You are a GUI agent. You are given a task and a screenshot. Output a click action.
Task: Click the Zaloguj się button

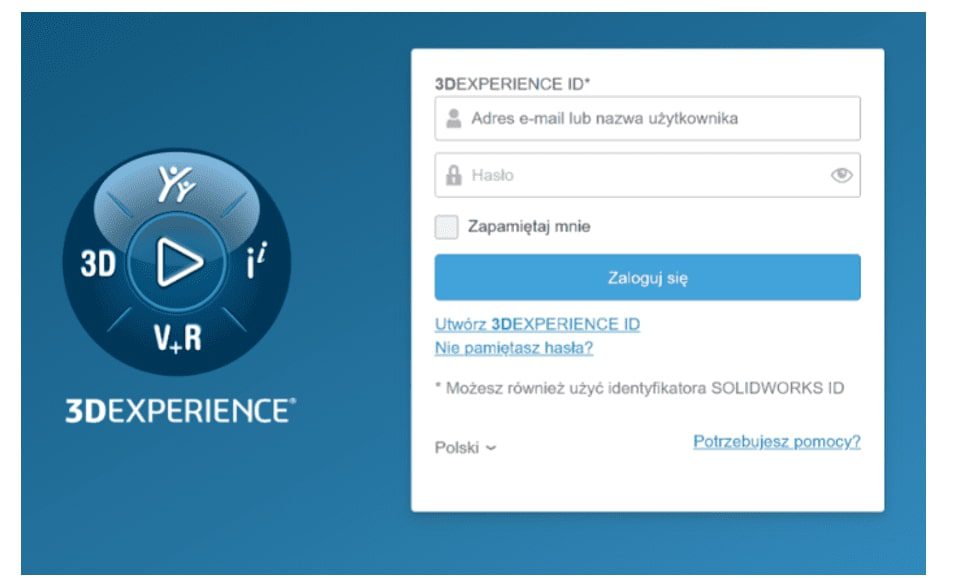647,278
